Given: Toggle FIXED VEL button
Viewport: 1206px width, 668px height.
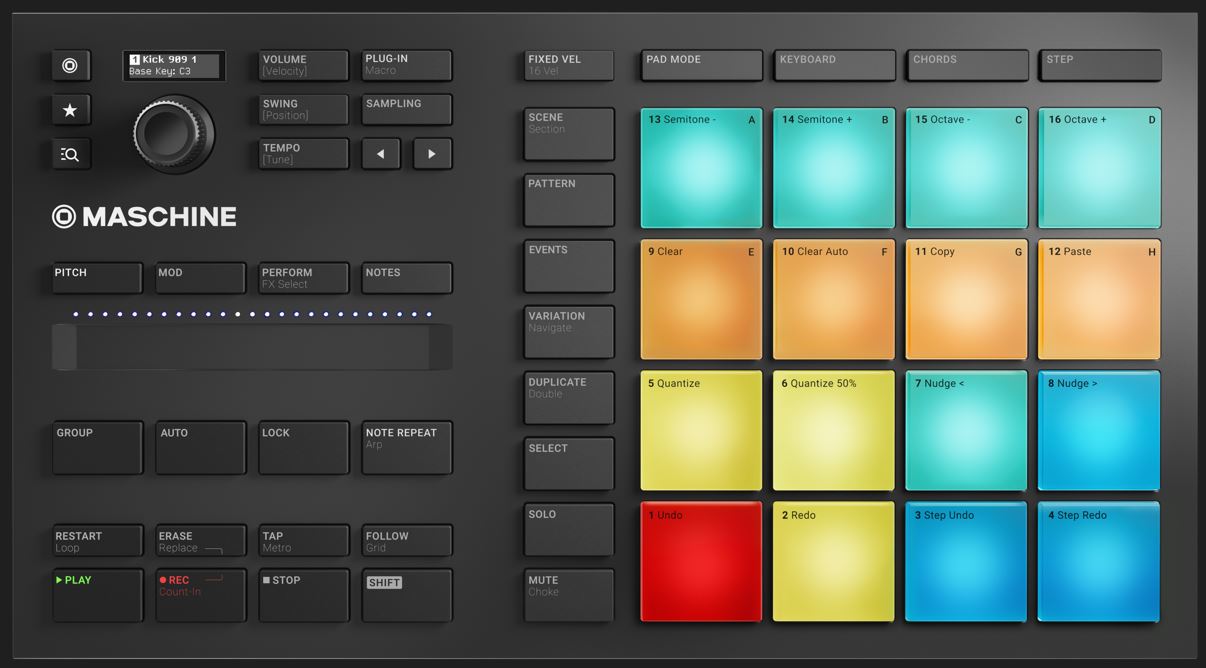Looking at the screenshot, I should pyautogui.click(x=569, y=66).
